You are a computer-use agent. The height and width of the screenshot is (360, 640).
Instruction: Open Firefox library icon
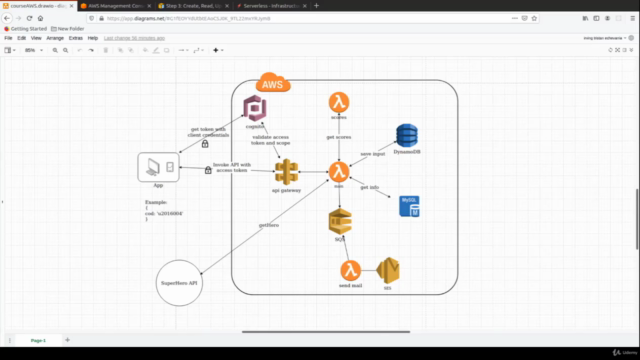585,18
